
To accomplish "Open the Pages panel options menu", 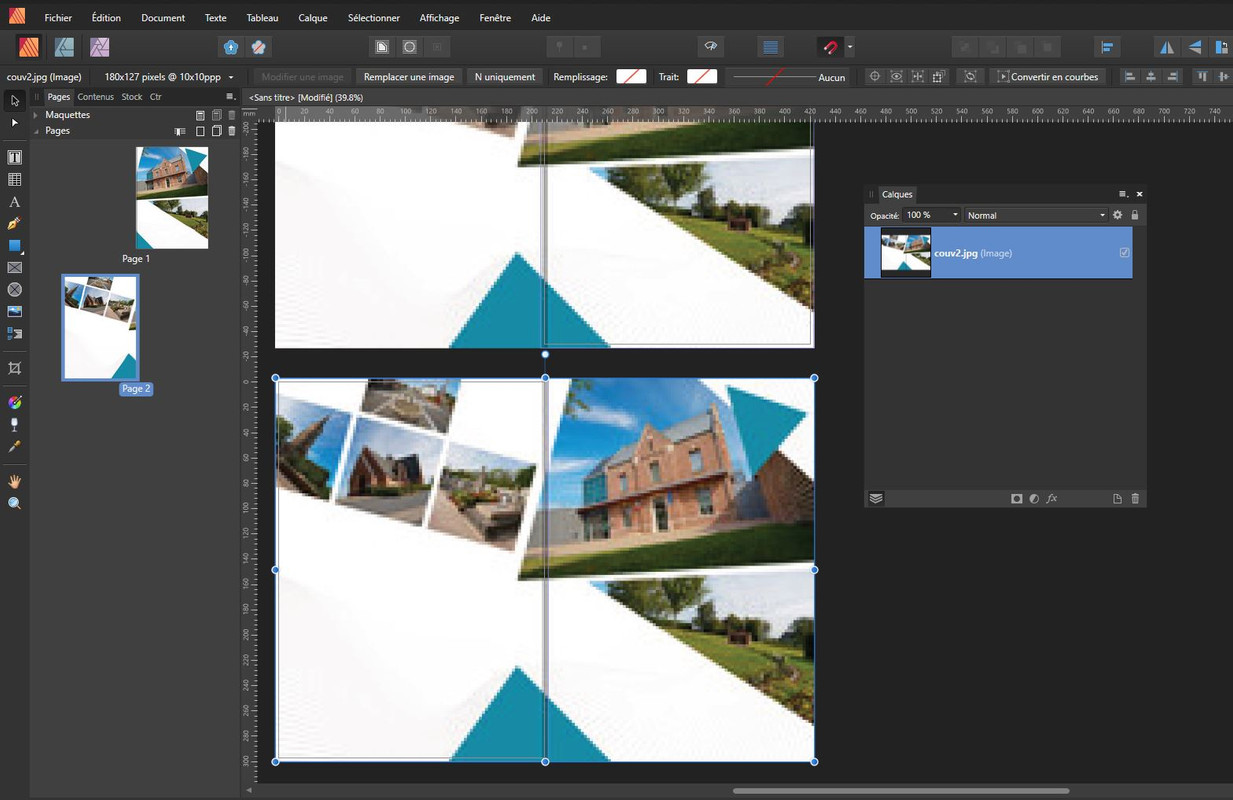I will pyautogui.click(x=230, y=97).
